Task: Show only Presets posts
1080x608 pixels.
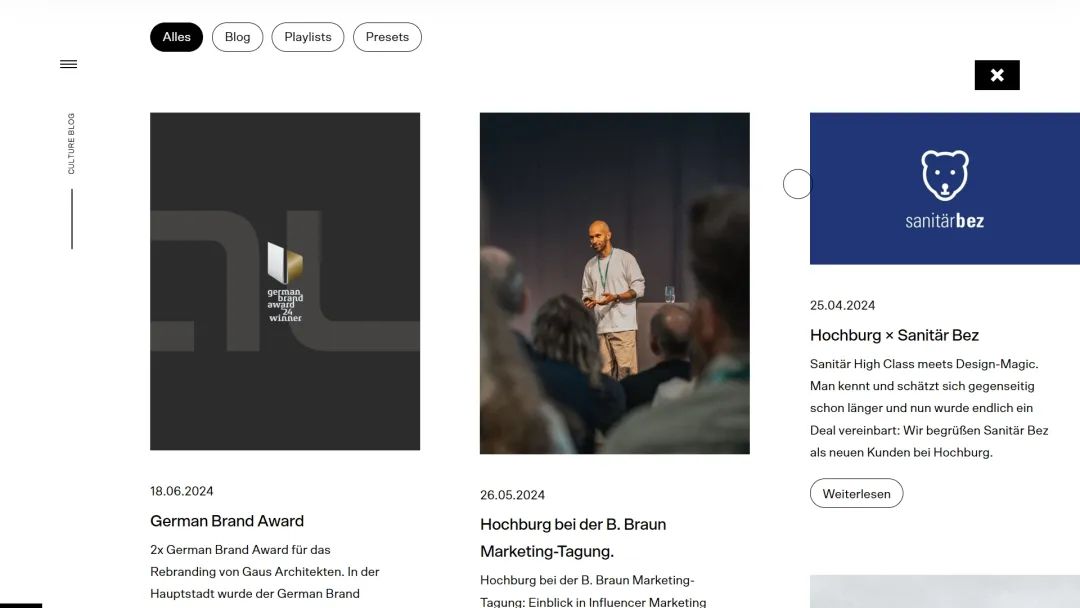Action: [x=387, y=37]
